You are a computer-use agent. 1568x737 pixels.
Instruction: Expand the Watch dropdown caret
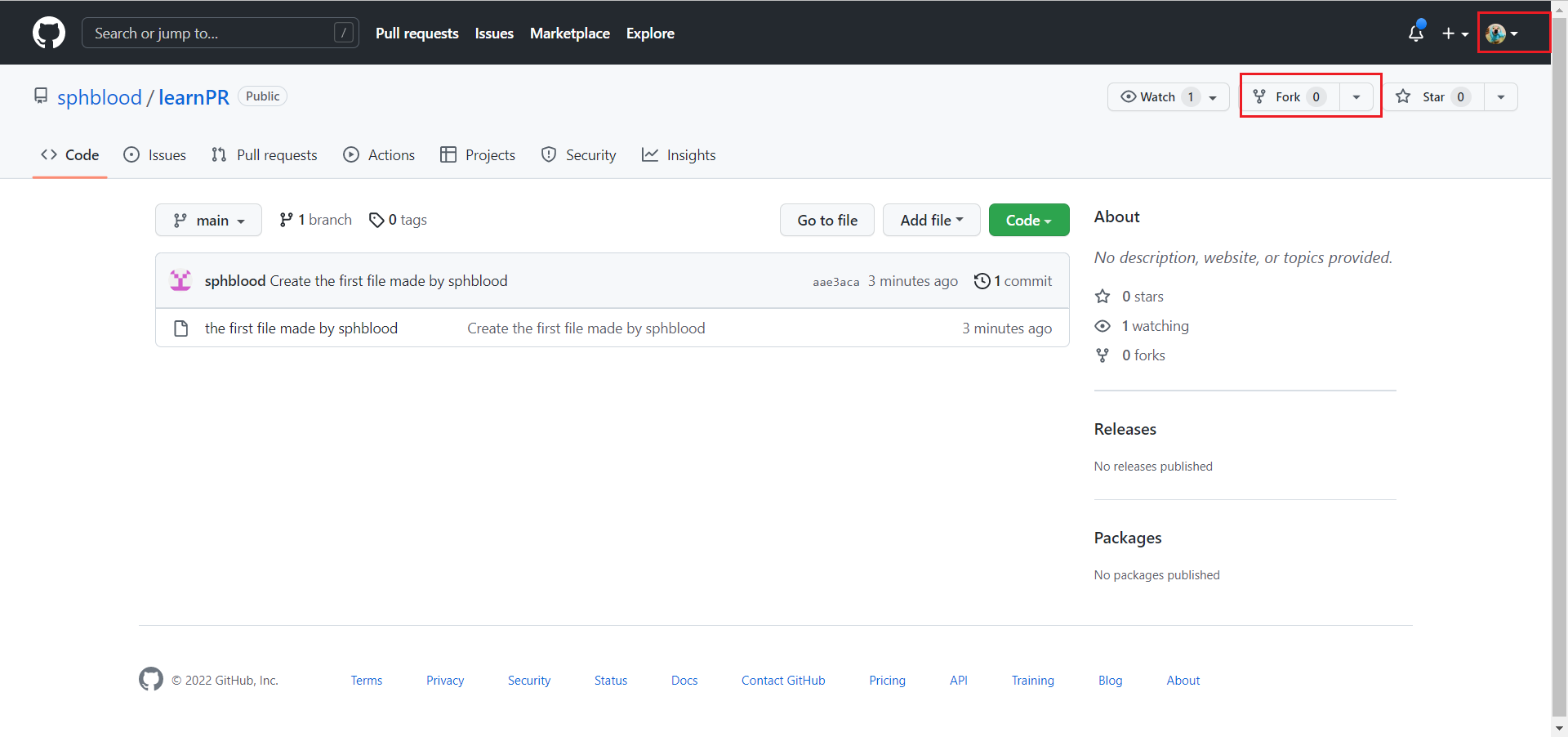(1213, 97)
